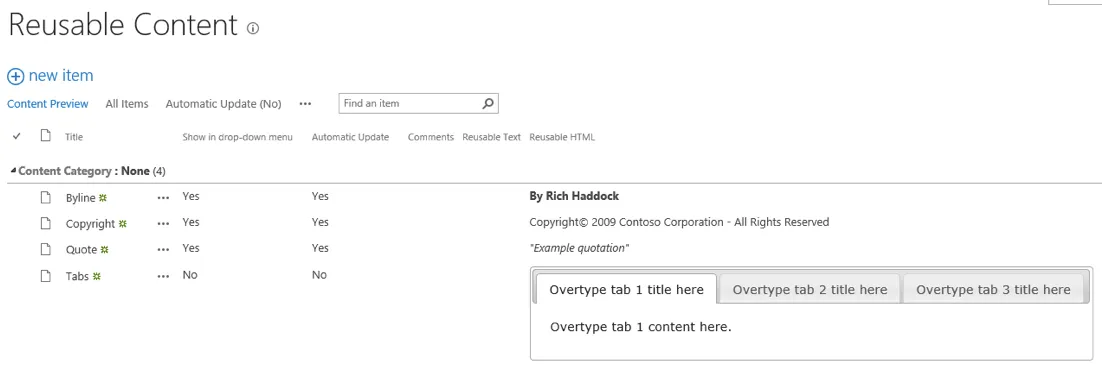Click the Quote document icon
This screenshot has width=1102, height=369.
click(46, 249)
